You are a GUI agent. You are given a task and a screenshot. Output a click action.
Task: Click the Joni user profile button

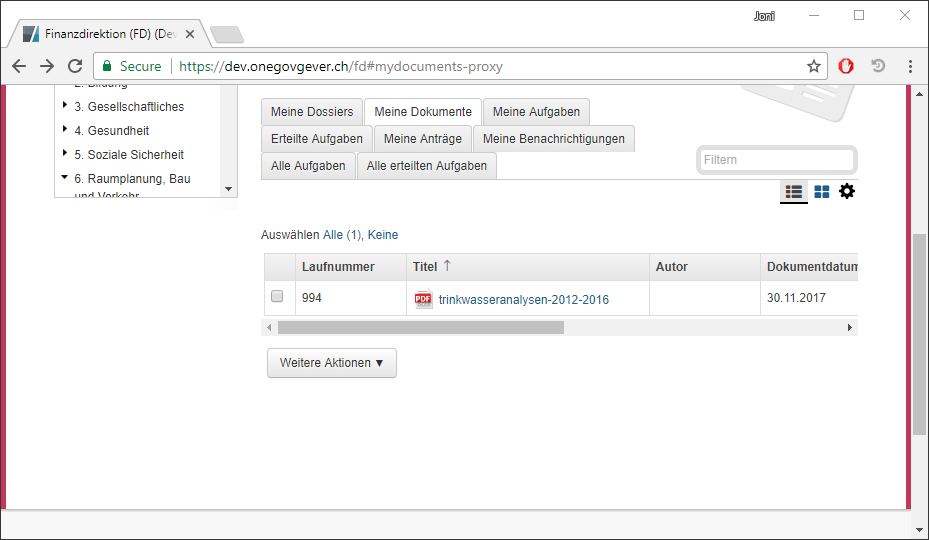(x=764, y=16)
